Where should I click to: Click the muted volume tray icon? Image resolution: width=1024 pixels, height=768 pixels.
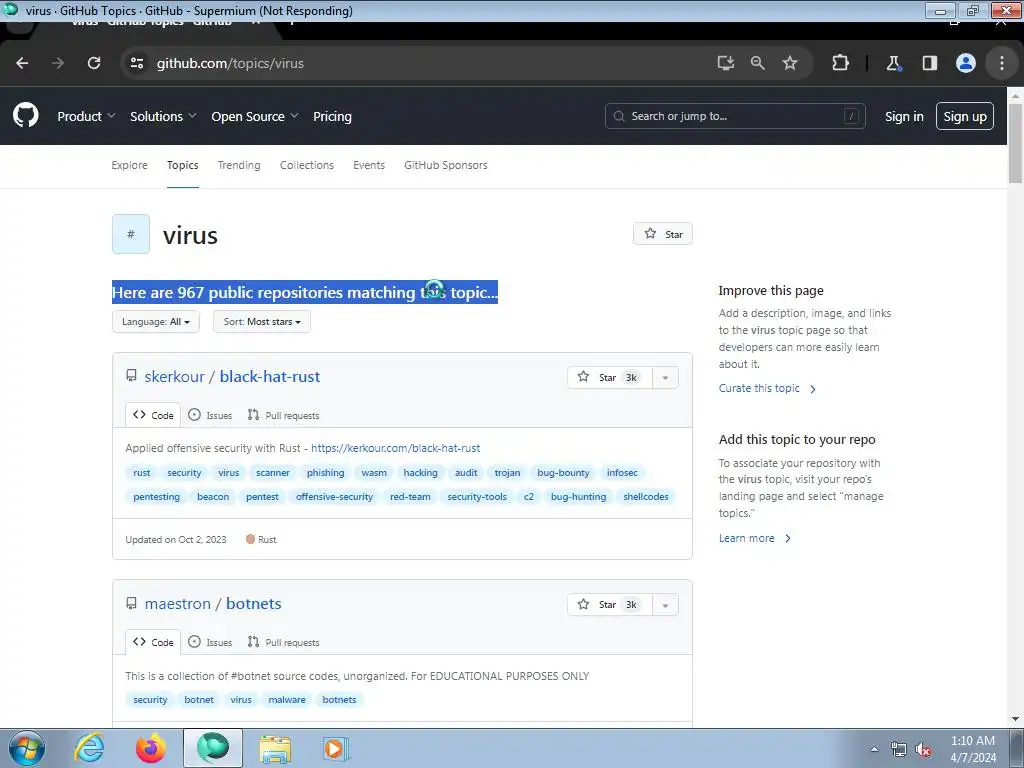[923, 750]
